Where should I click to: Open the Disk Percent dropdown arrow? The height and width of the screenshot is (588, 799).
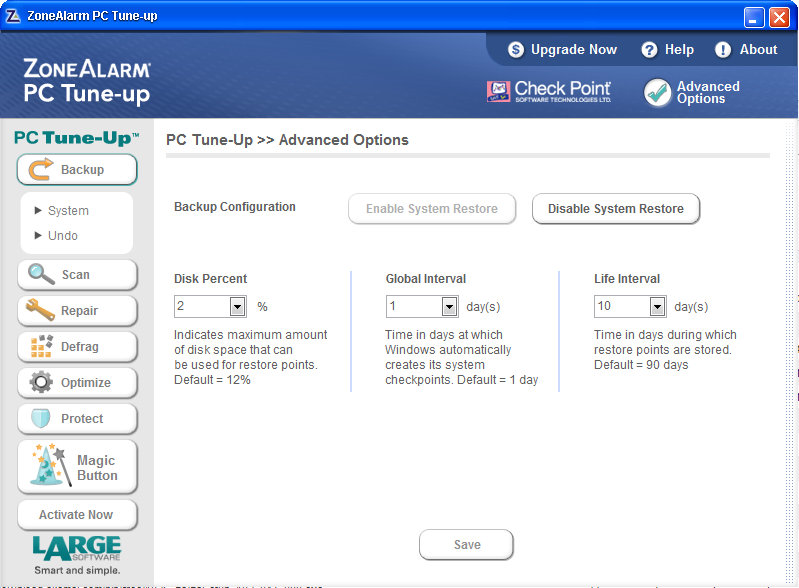pyautogui.click(x=237, y=307)
